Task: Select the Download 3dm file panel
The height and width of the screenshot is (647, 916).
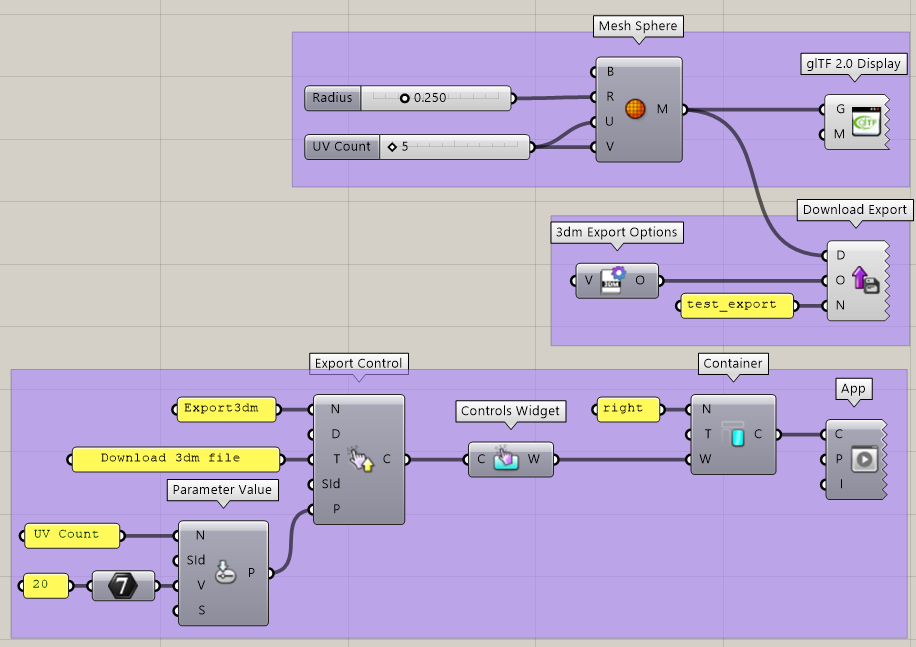Action: coord(176,459)
